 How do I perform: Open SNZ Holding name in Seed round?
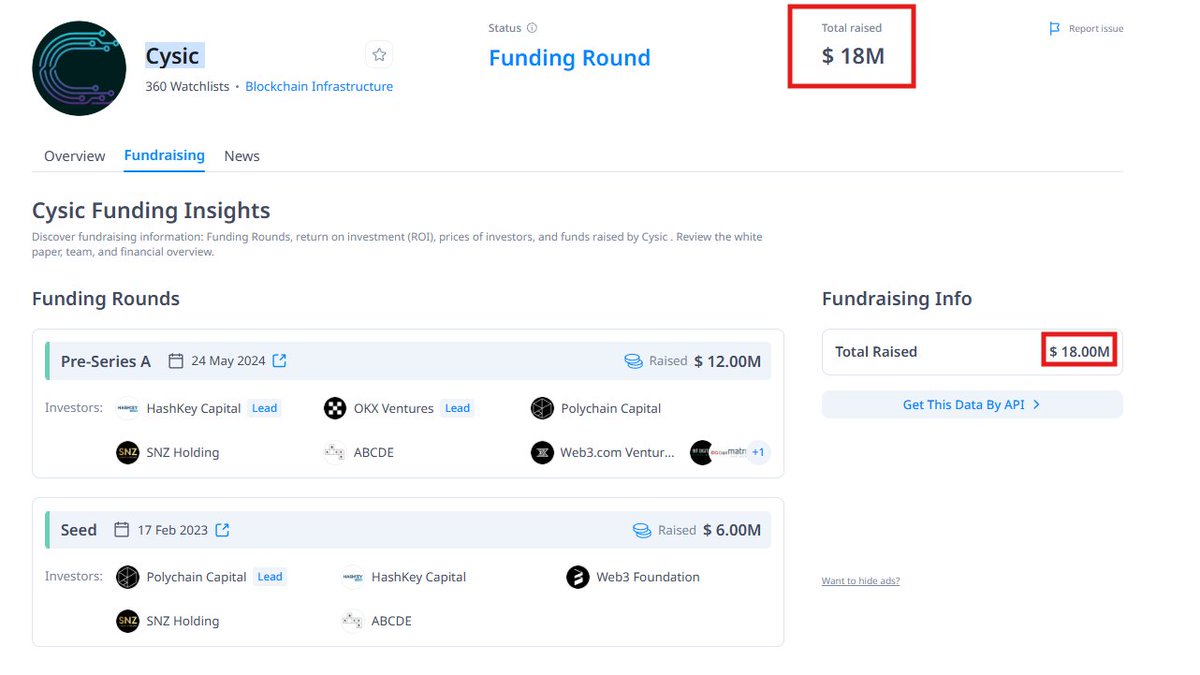coord(183,621)
